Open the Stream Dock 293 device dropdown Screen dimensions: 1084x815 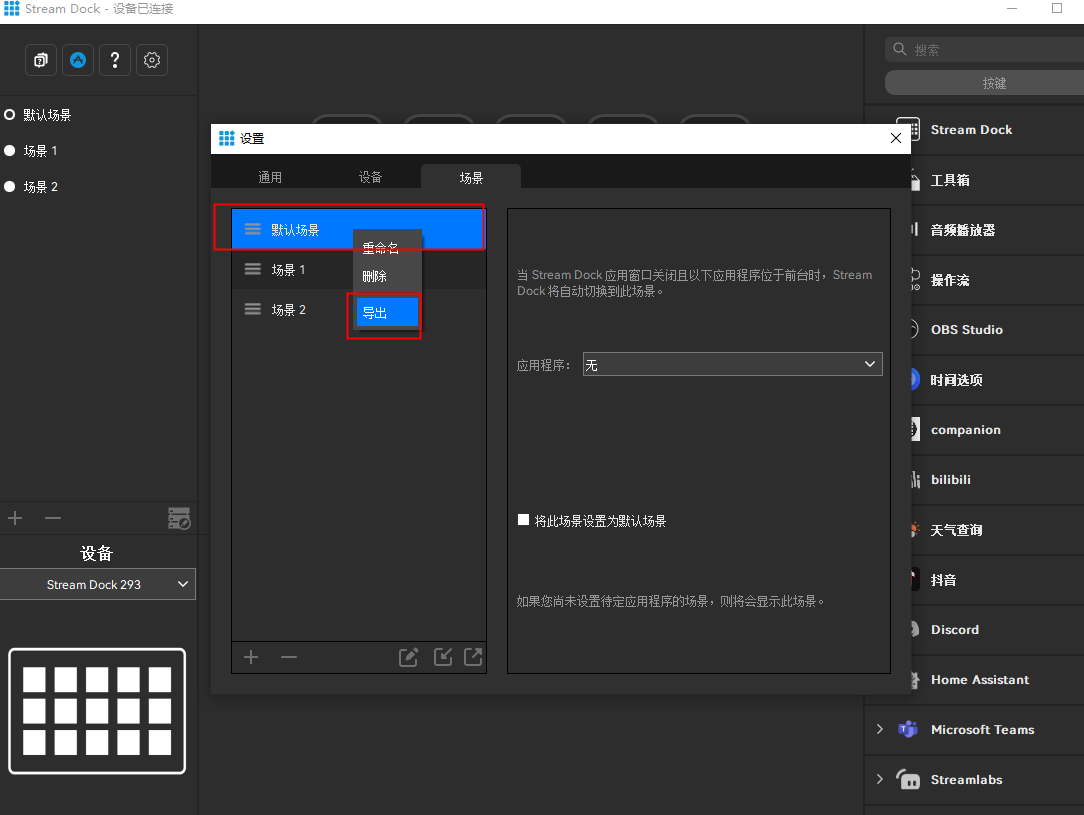click(x=97, y=584)
